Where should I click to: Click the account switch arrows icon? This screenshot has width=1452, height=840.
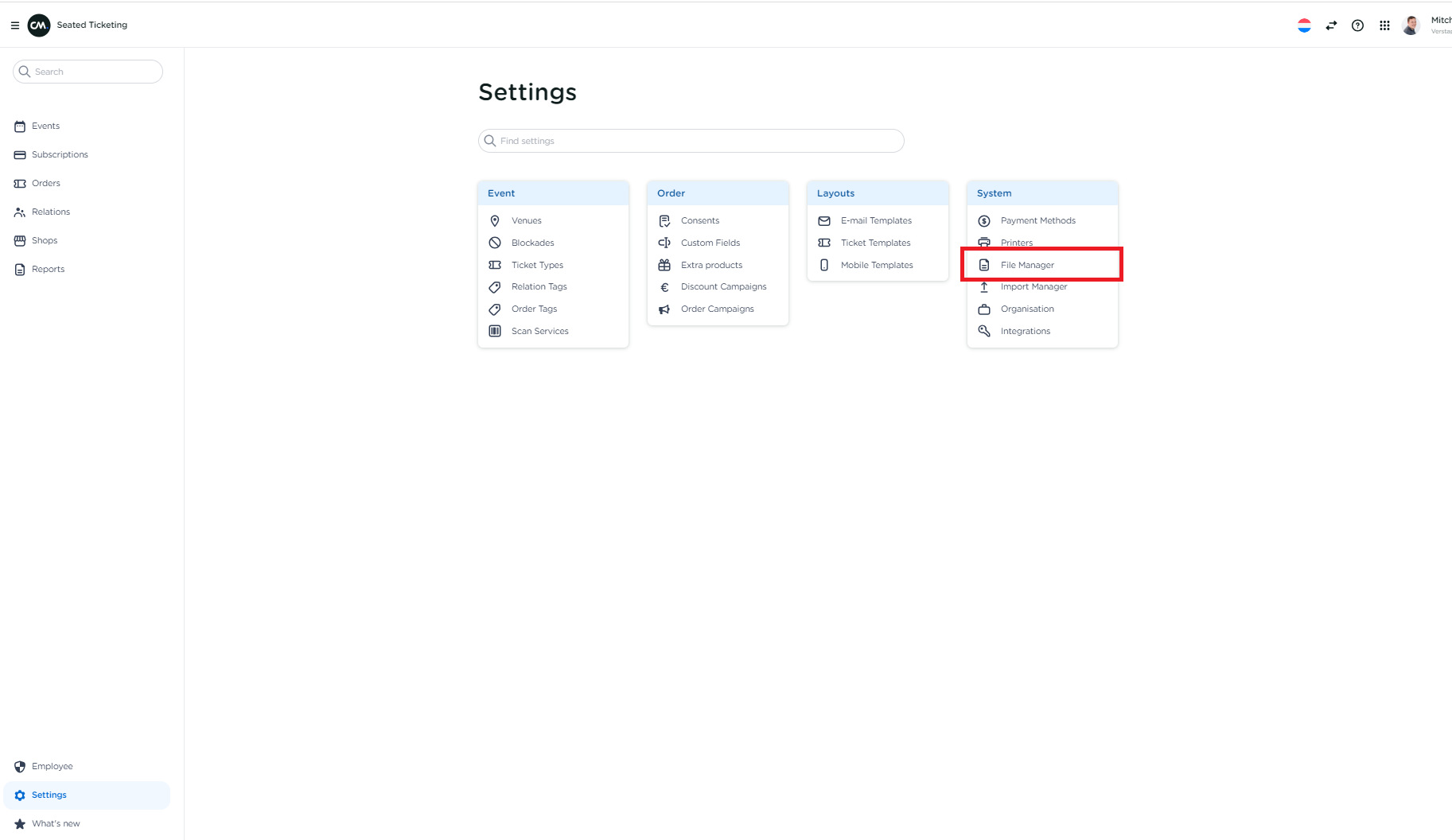tap(1331, 25)
